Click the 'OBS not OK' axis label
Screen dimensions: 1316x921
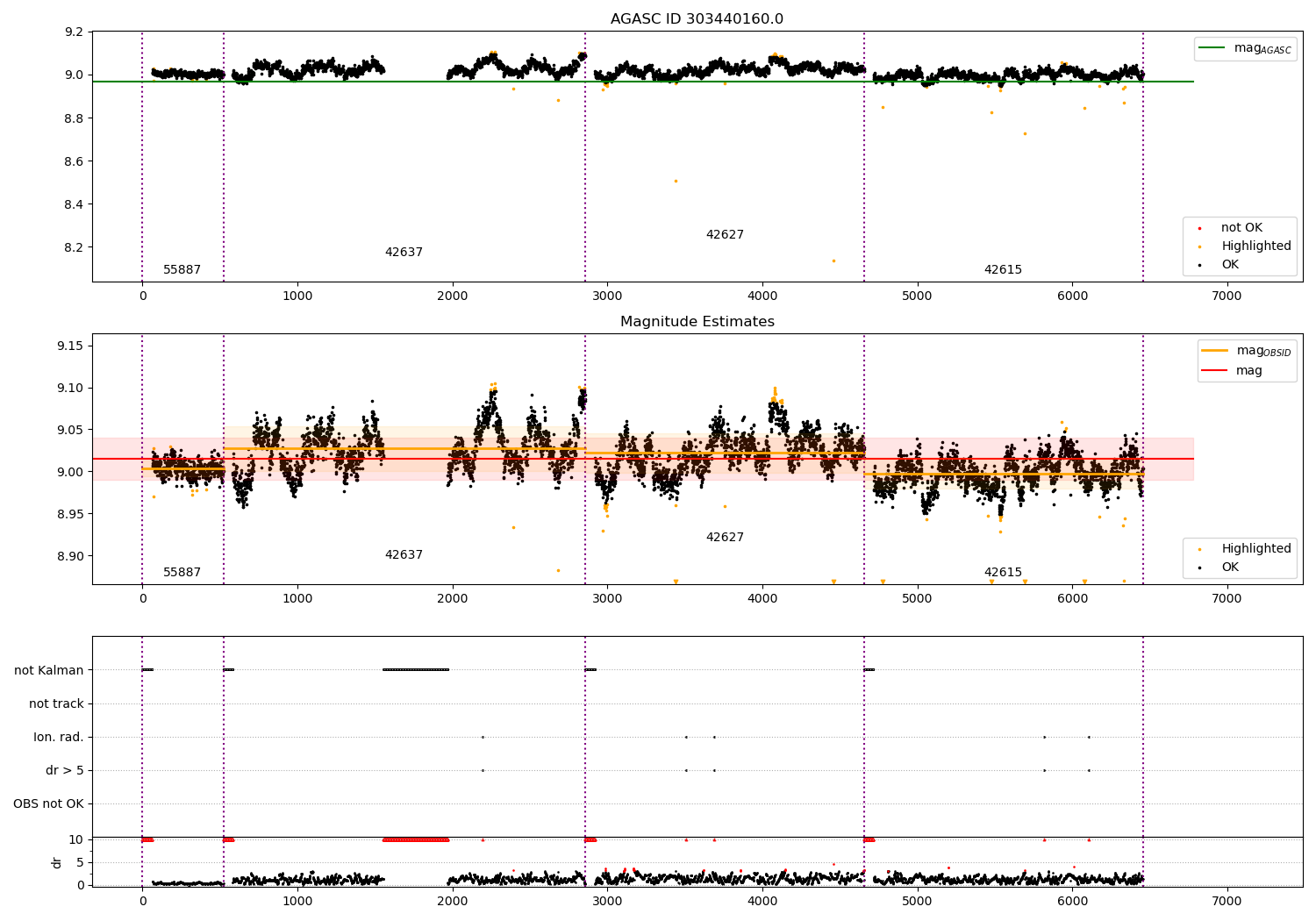point(48,804)
